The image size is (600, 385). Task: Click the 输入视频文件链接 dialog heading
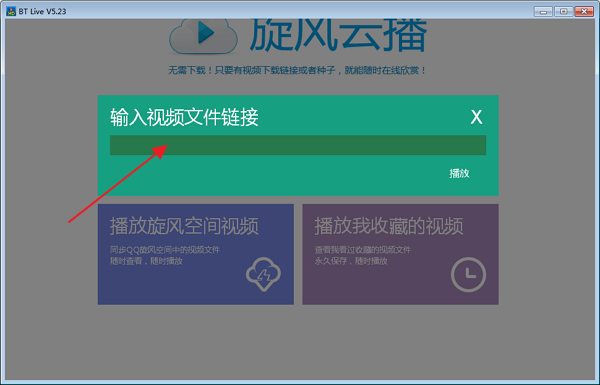point(184,117)
